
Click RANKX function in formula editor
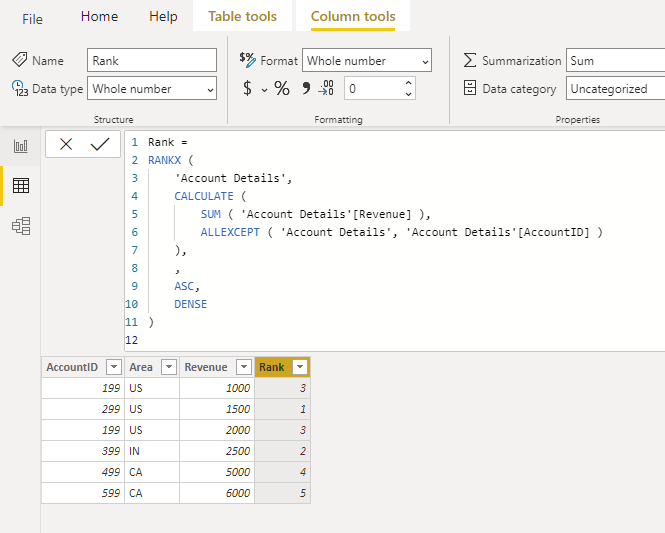pyautogui.click(x=165, y=160)
